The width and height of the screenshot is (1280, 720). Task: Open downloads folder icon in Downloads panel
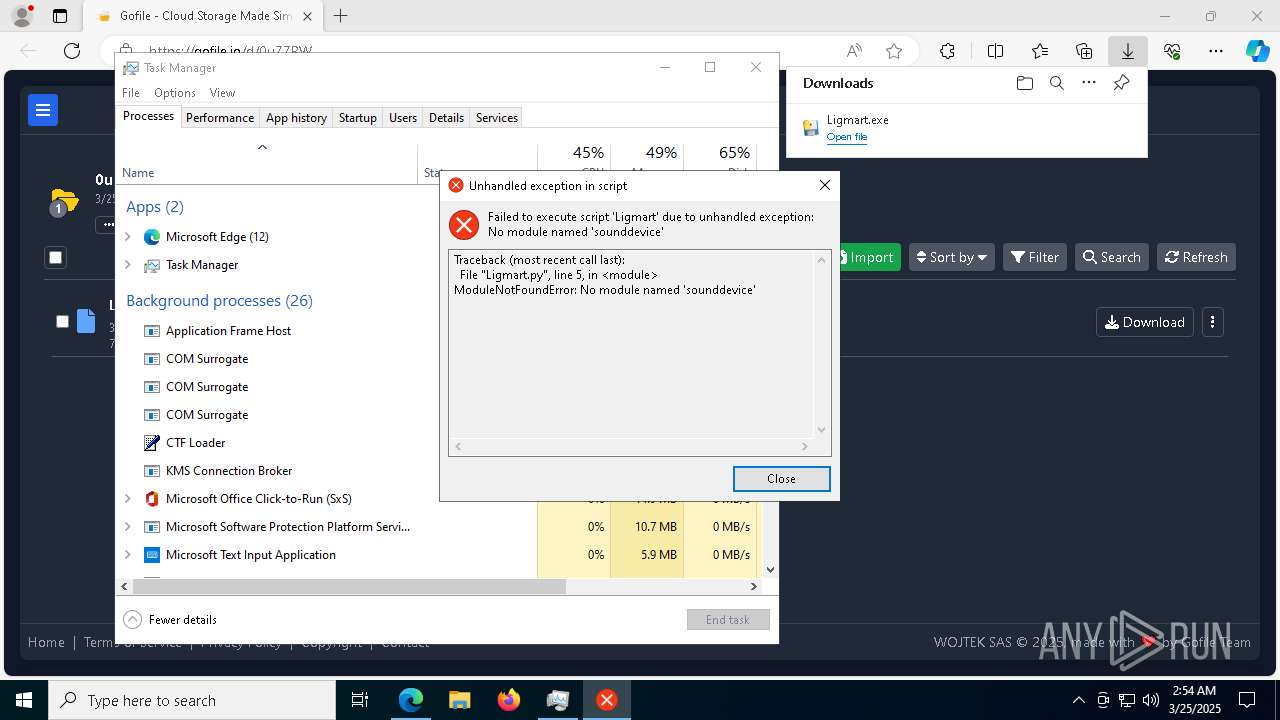click(1024, 83)
